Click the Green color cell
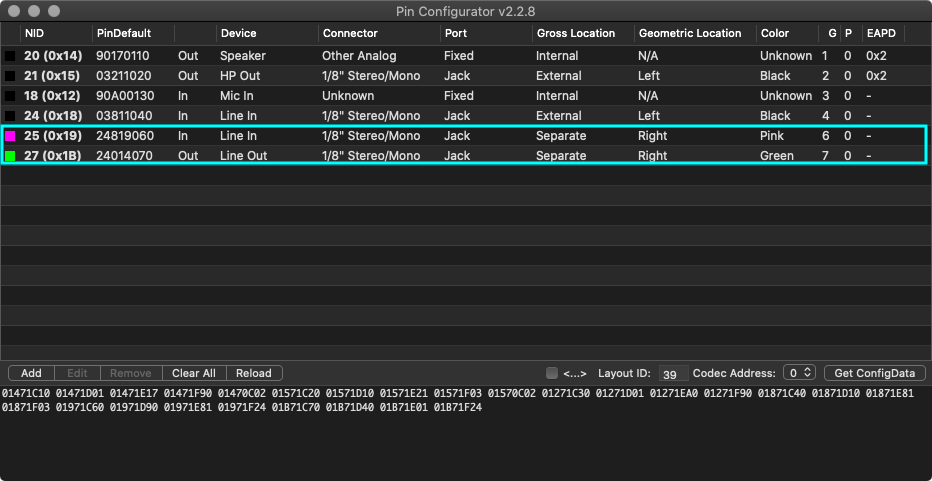Screen dimensions: 932x481 coord(776,156)
